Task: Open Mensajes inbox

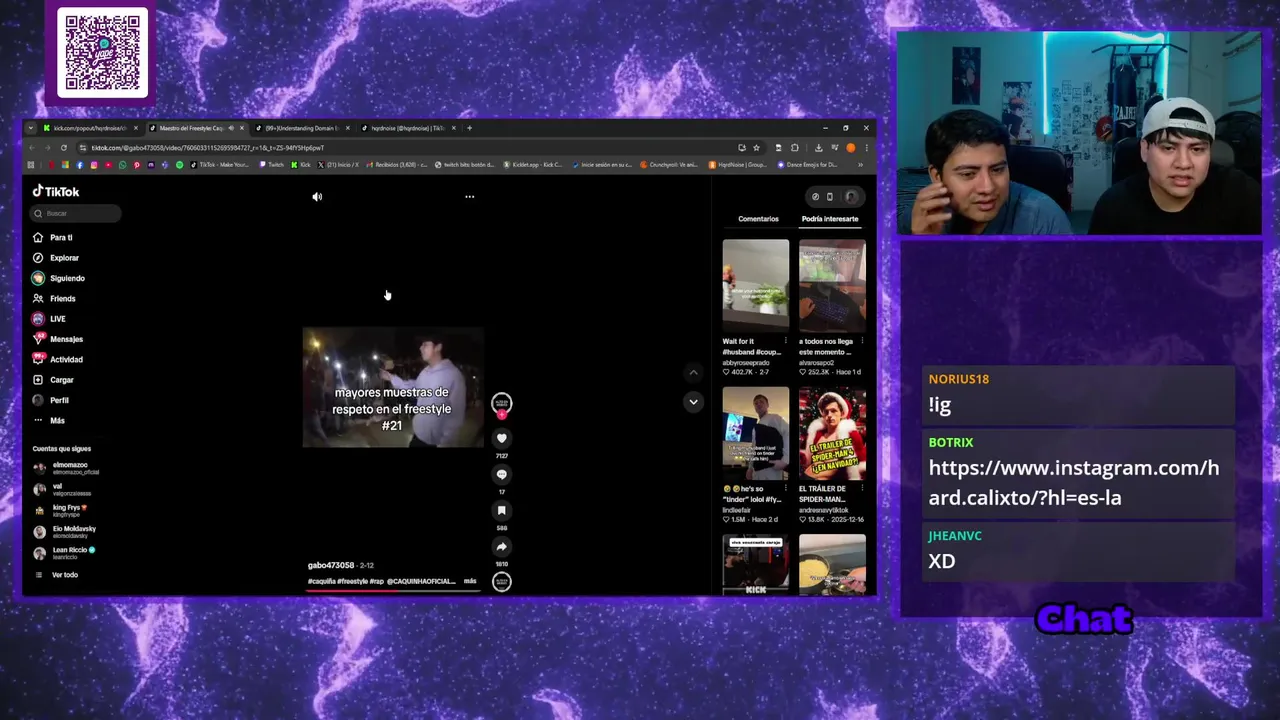Action: [58, 339]
